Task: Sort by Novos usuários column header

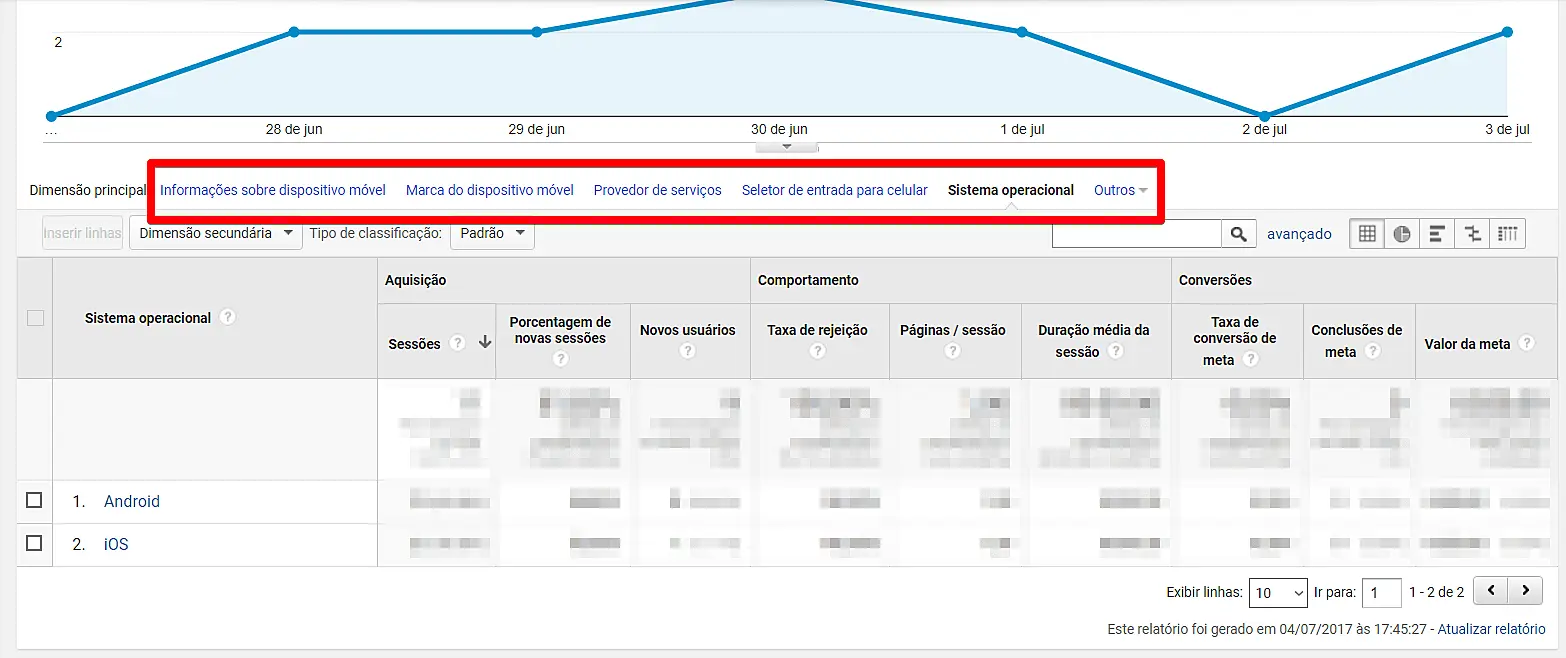Action: (688, 330)
